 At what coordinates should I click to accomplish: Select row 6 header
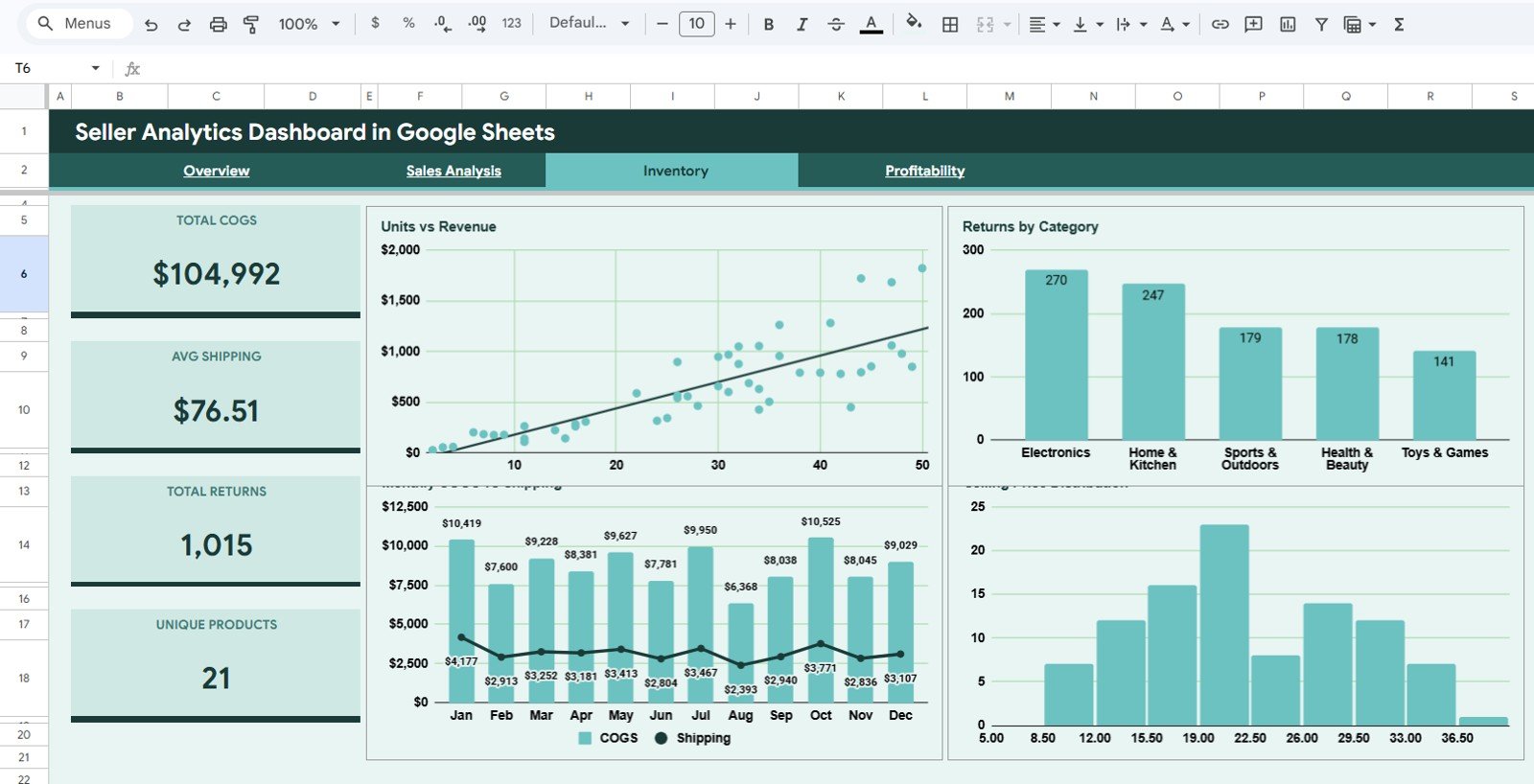click(24, 274)
